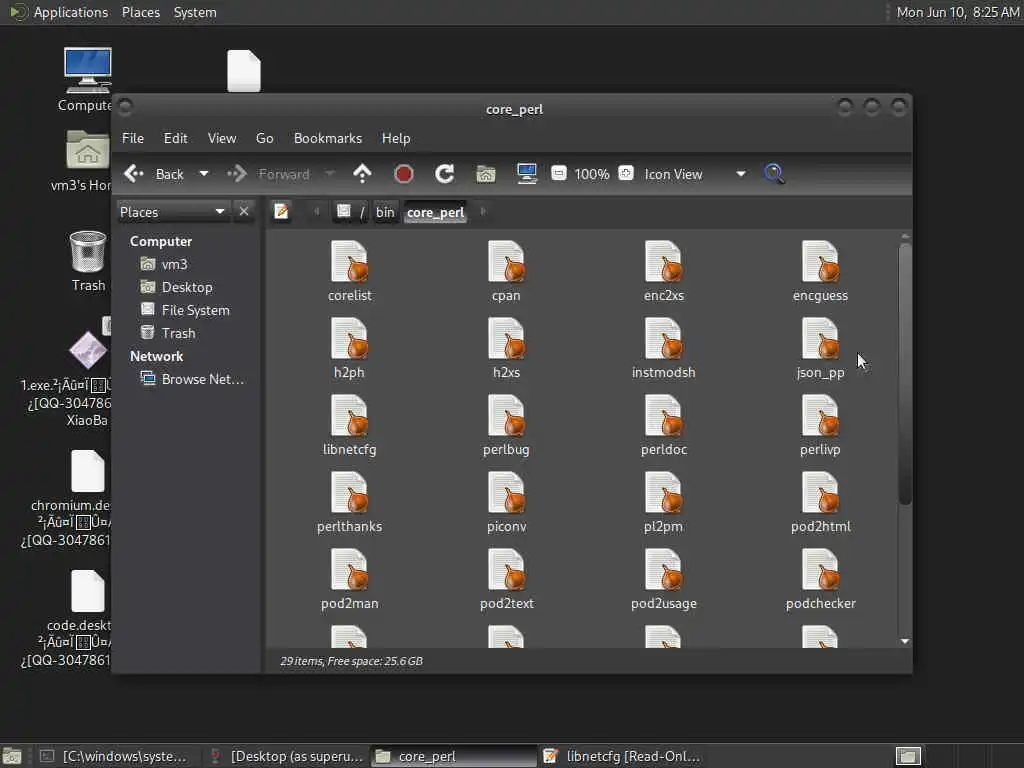The width and height of the screenshot is (1024, 768).
Task: Open File System in the sidebar
Action: [x=185, y=310]
